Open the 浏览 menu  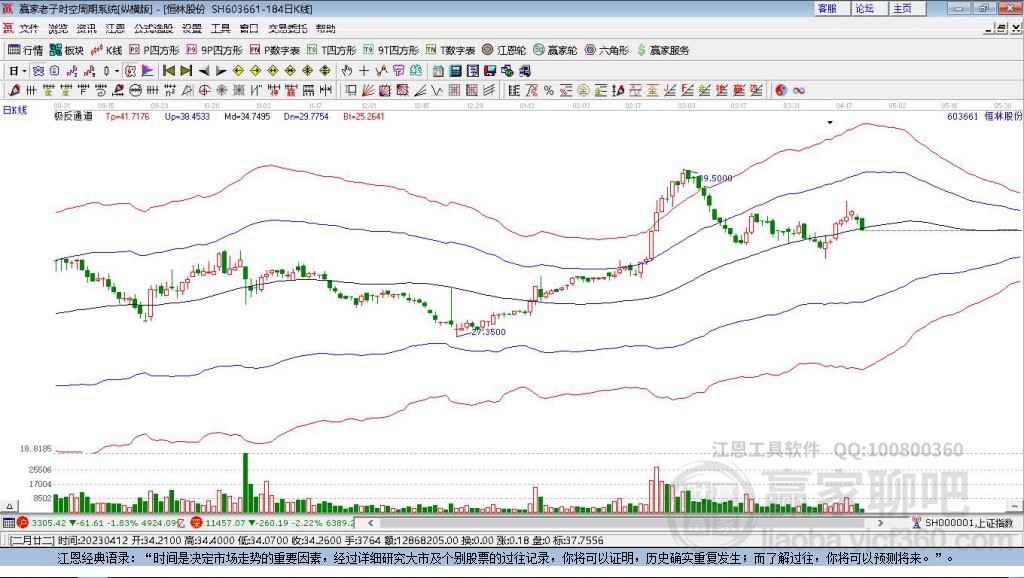pos(57,28)
